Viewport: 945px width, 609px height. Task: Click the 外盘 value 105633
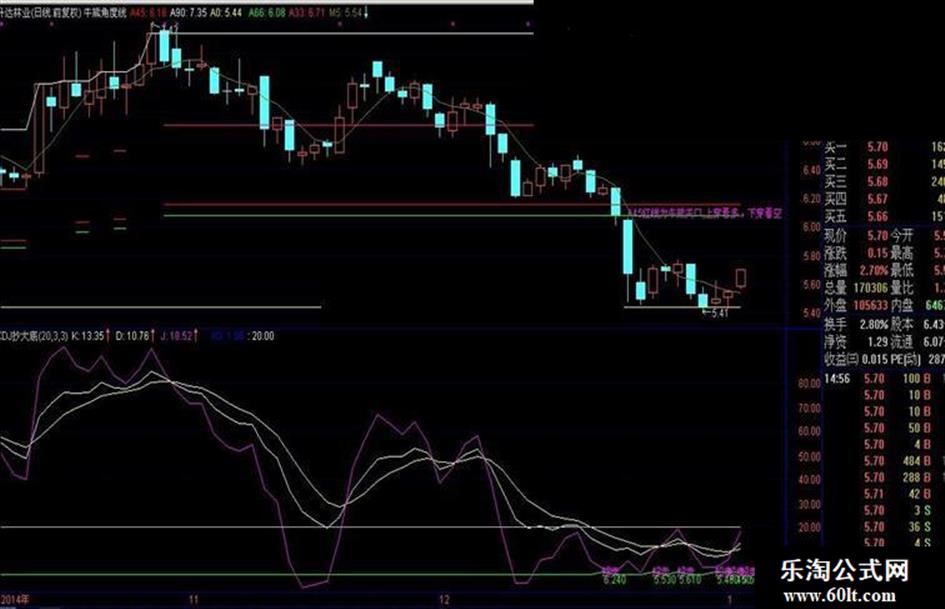[x=870, y=306]
